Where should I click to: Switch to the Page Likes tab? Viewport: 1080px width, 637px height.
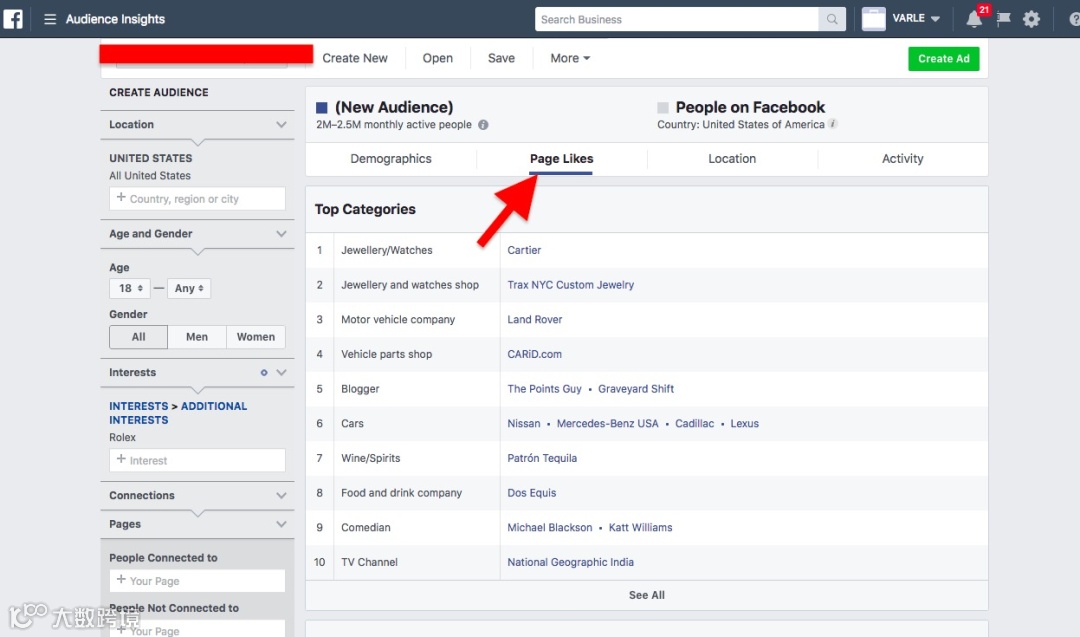561,159
